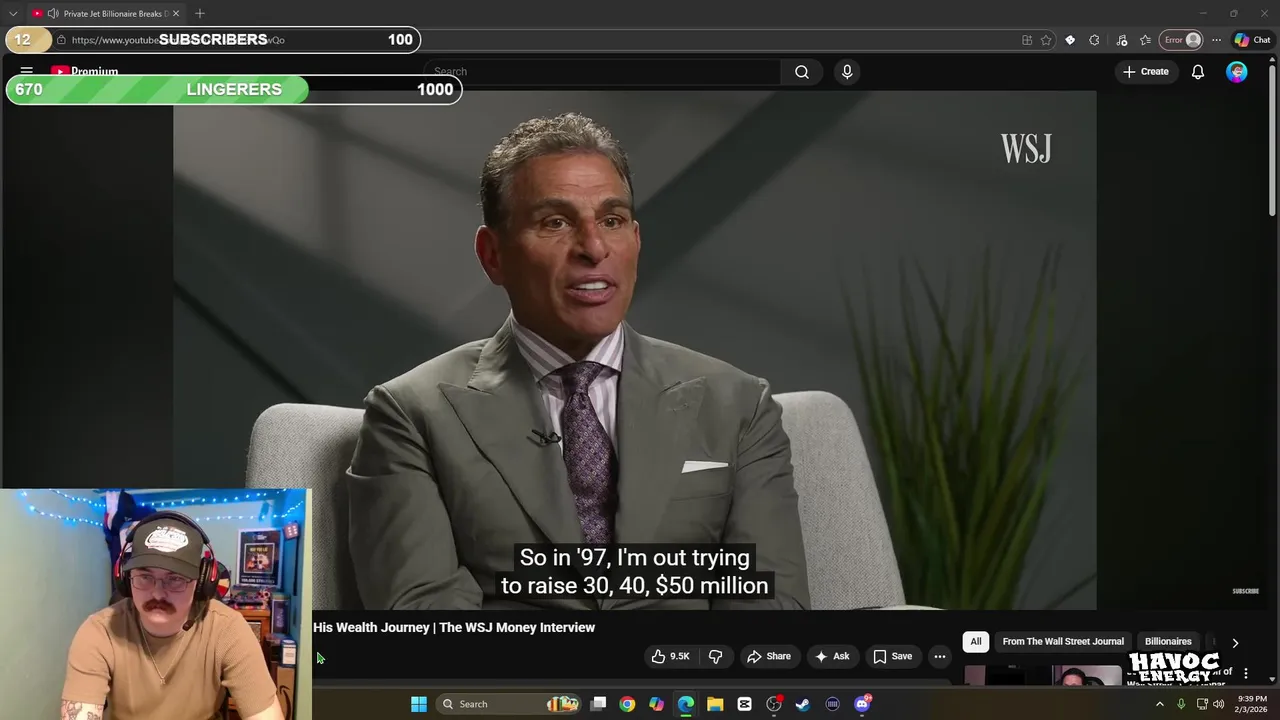The height and width of the screenshot is (720, 1280).
Task: Switch to the Private Jet Billionaire tab
Action: point(105,14)
